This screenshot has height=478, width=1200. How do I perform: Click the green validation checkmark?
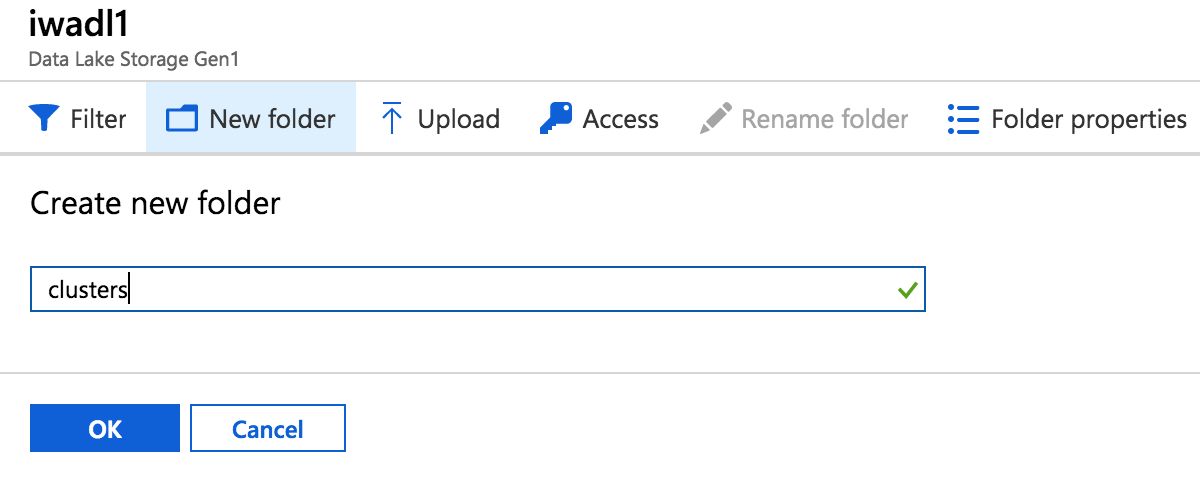(x=907, y=291)
